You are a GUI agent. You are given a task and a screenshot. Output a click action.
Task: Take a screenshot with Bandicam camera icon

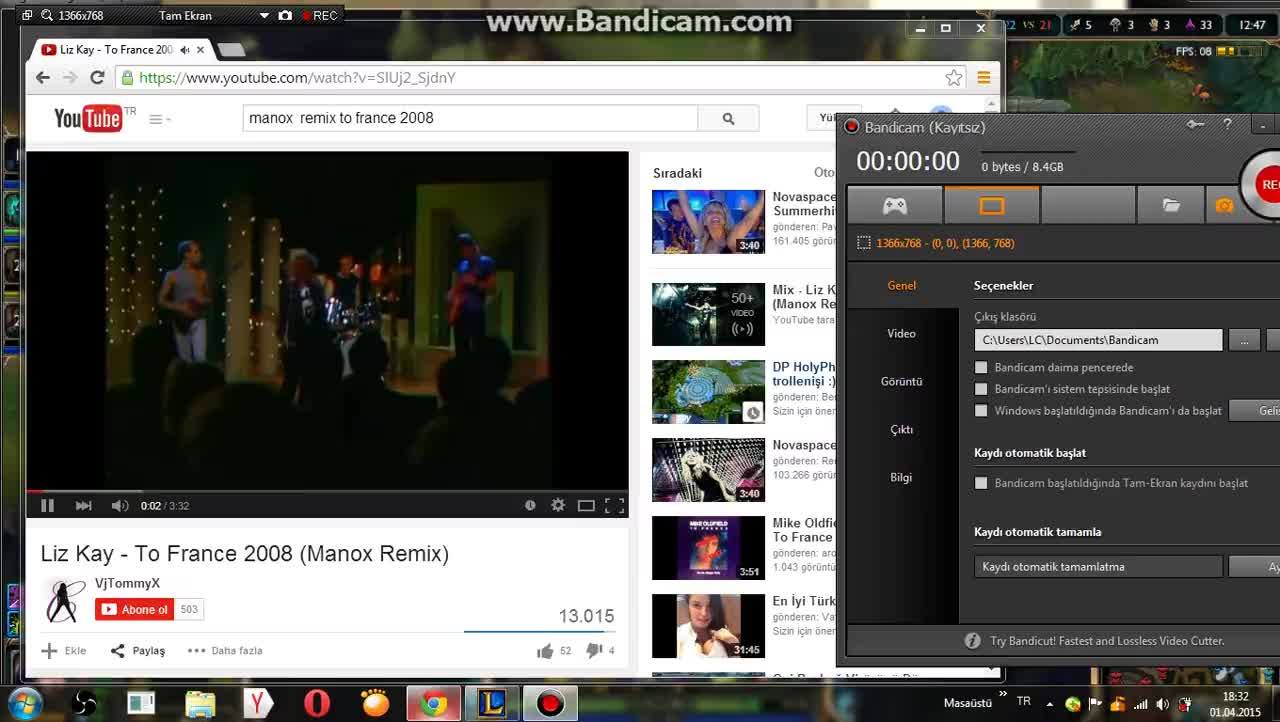(1224, 206)
